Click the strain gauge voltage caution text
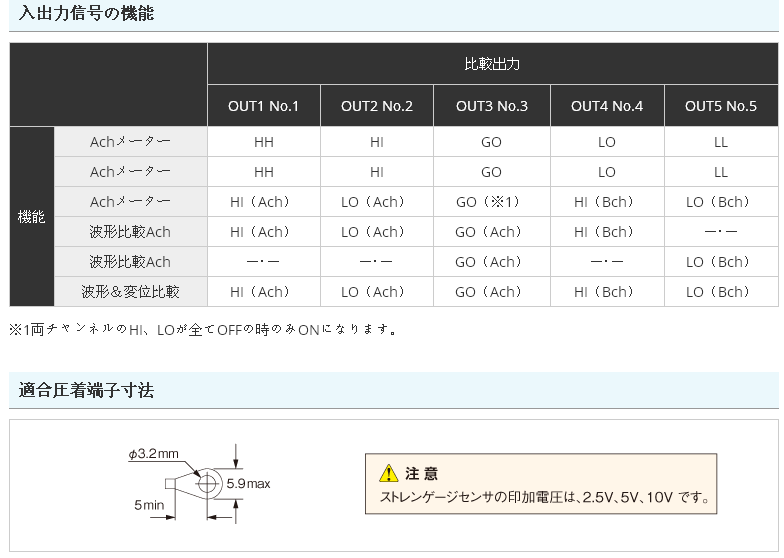Screen dimensions: 784x558 (544, 497)
